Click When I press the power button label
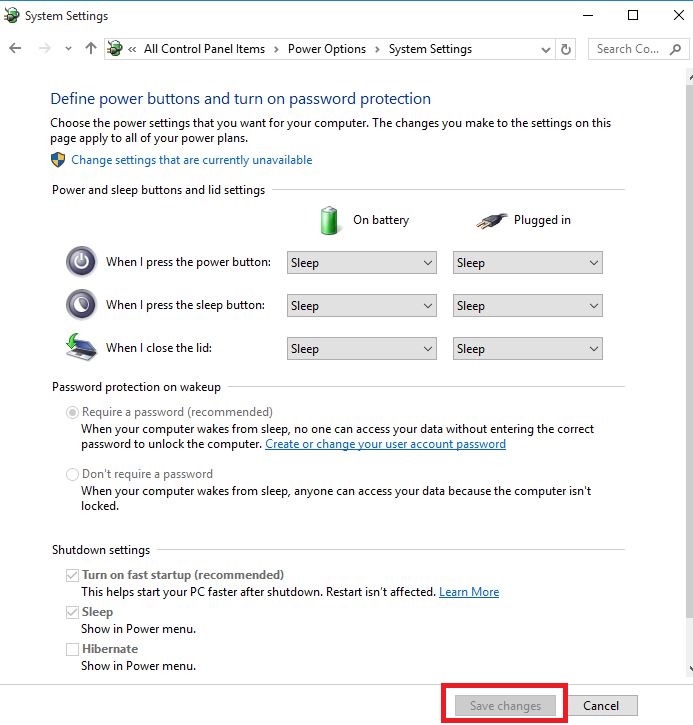Screen dimensions: 693x725 pyautogui.click(x=188, y=262)
